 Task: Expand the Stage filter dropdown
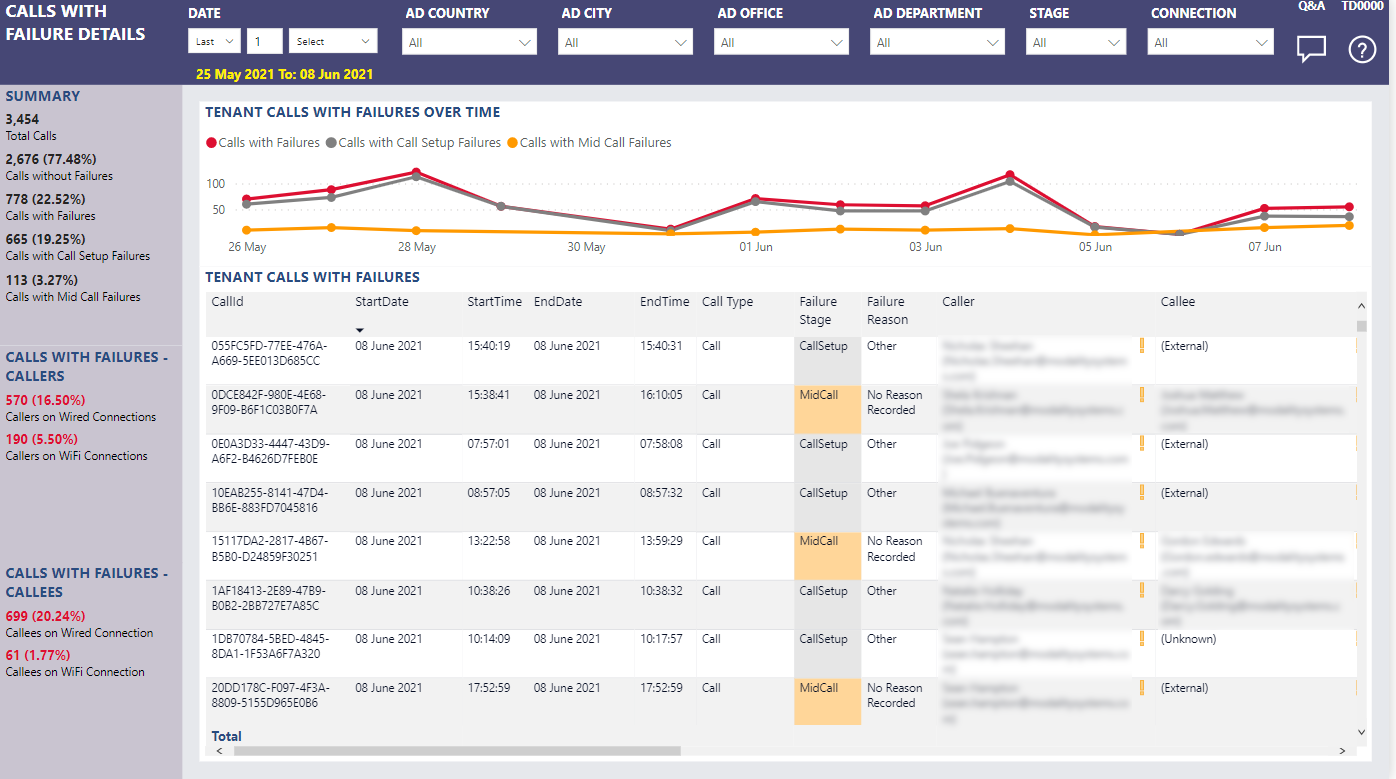click(x=1076, y=42)
